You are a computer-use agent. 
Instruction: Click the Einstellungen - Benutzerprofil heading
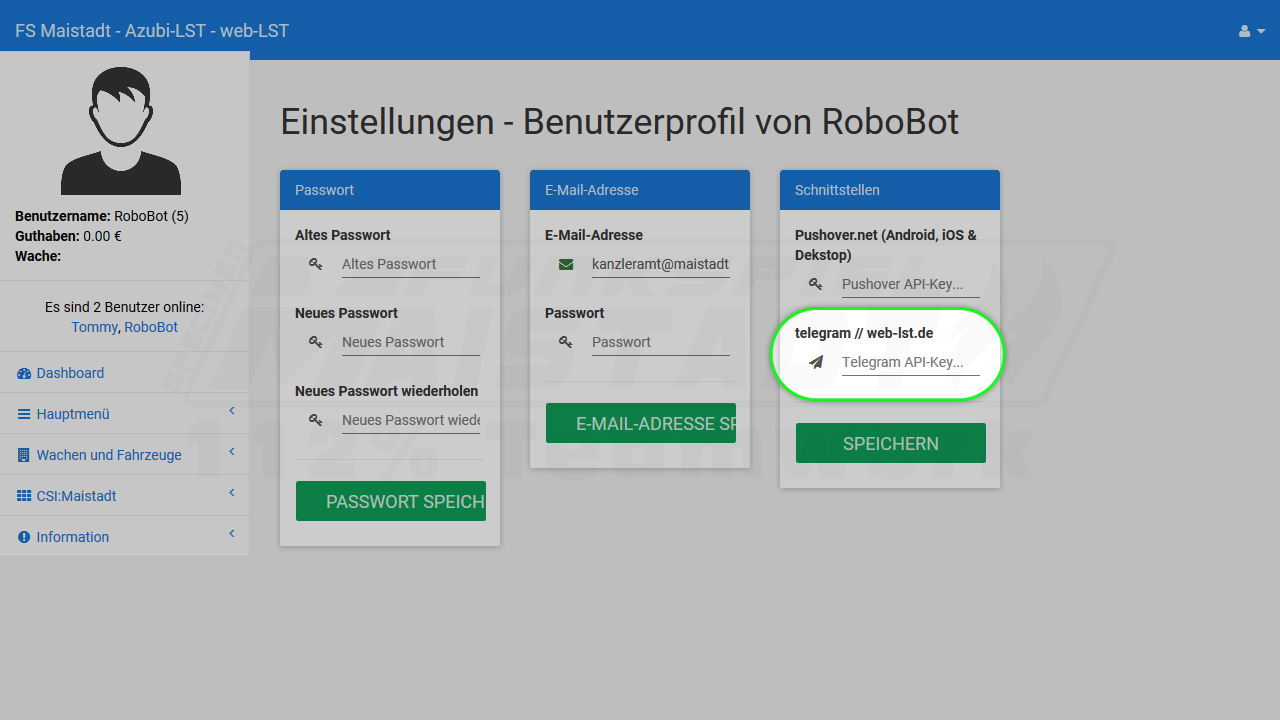pyautogui.click(x=620, y=122)
